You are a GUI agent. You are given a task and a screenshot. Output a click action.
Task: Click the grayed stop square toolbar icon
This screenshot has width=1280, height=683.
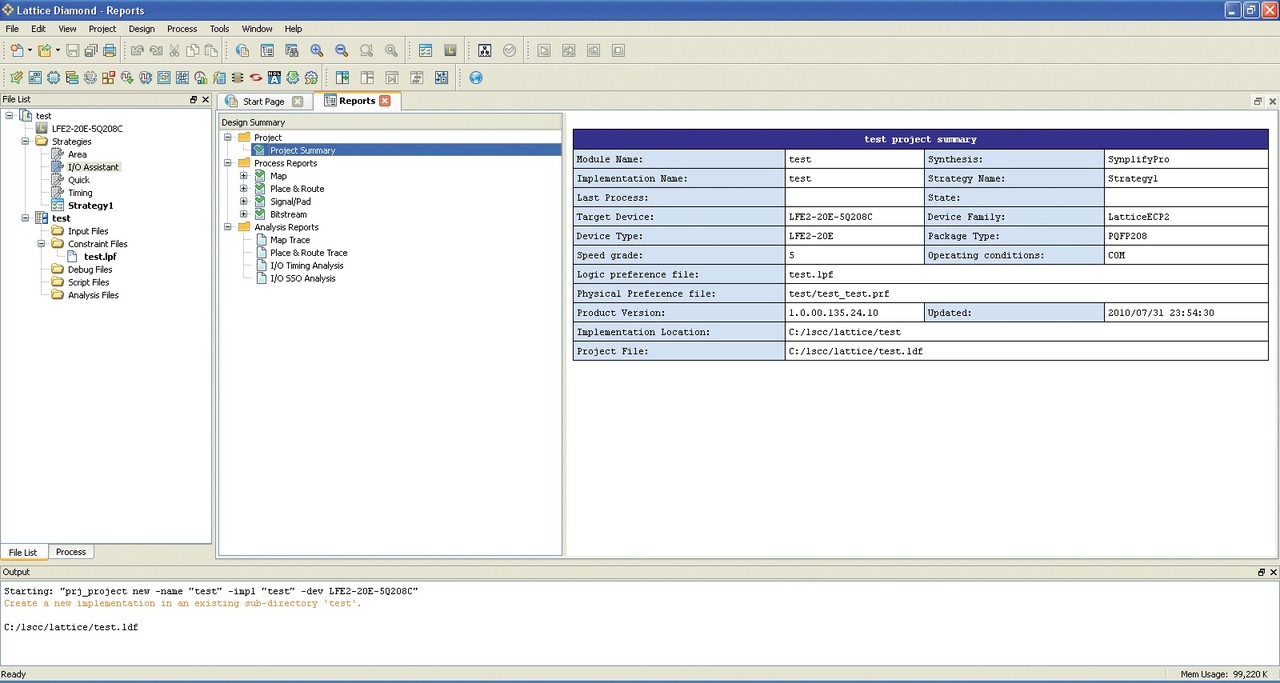pos(618,51)
